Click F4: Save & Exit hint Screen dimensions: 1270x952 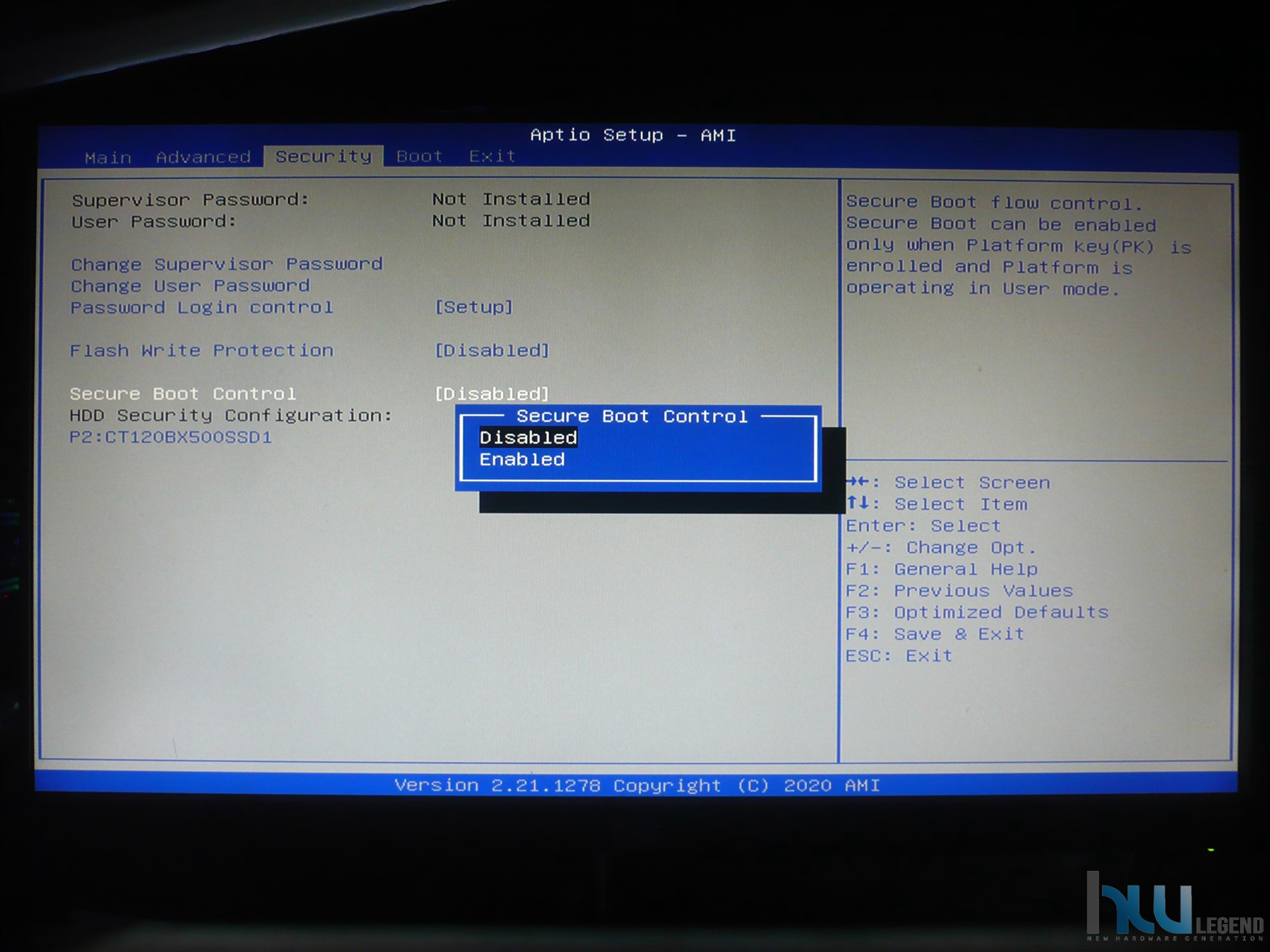point(935,634)
